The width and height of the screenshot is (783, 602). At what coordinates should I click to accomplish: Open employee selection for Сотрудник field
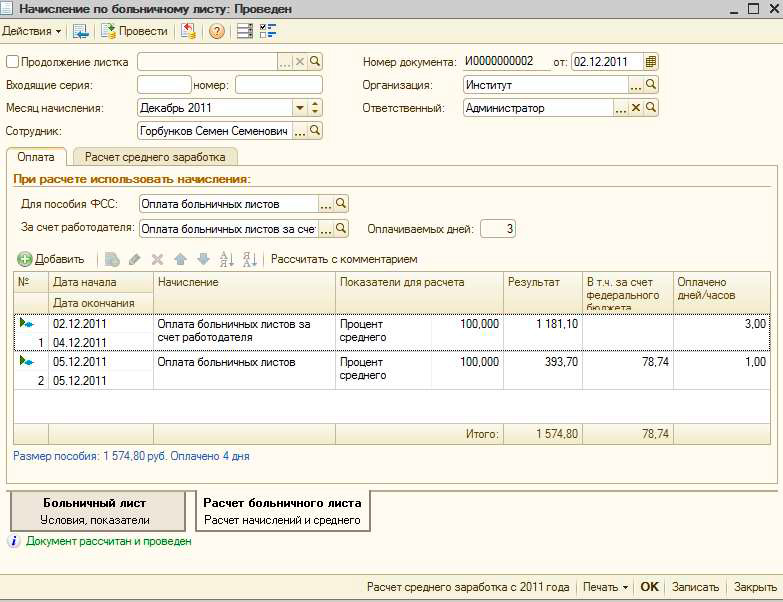click(300, 131)
